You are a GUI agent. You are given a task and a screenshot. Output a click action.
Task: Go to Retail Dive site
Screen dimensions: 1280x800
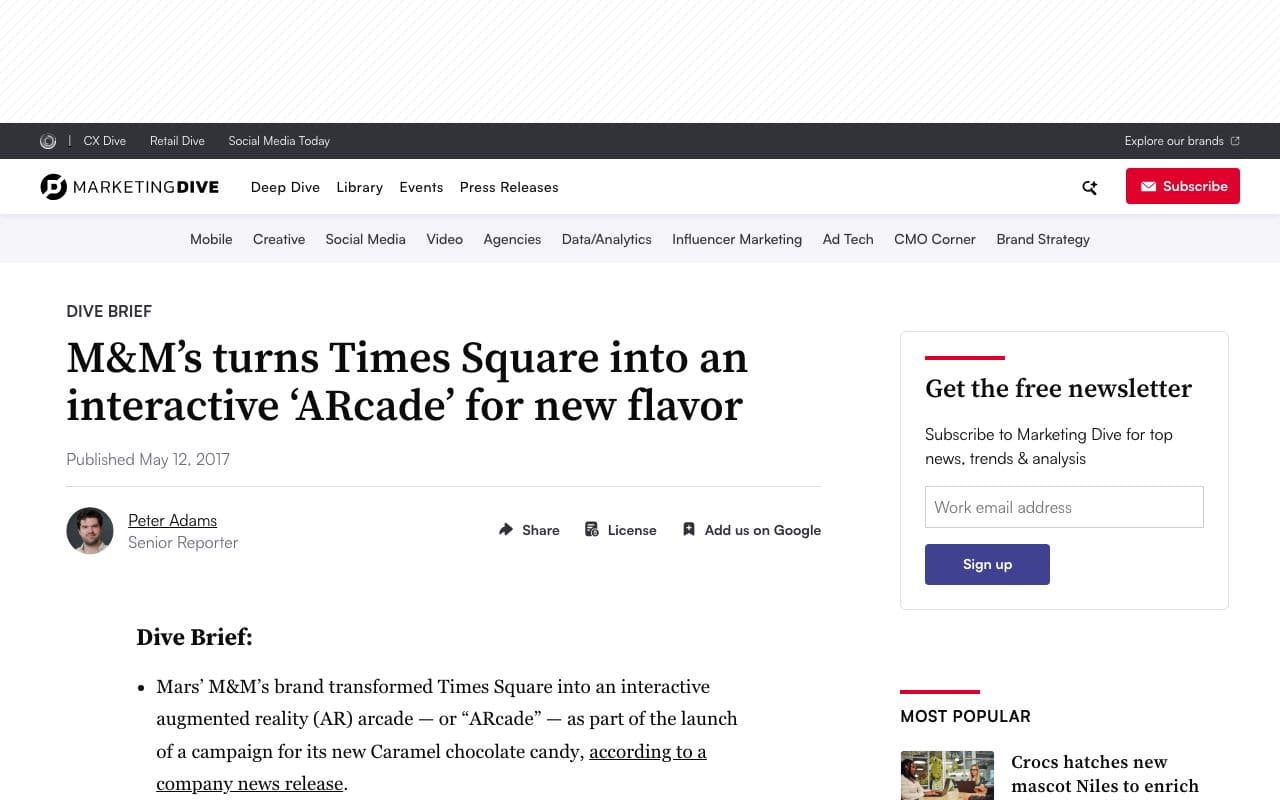click(177, 141)
